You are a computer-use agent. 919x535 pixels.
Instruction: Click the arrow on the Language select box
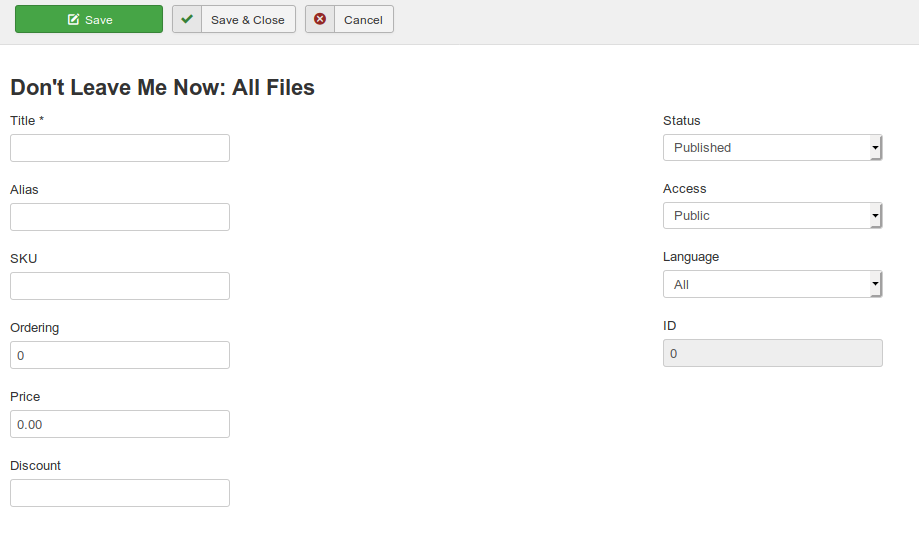click(x=875, y=284)
